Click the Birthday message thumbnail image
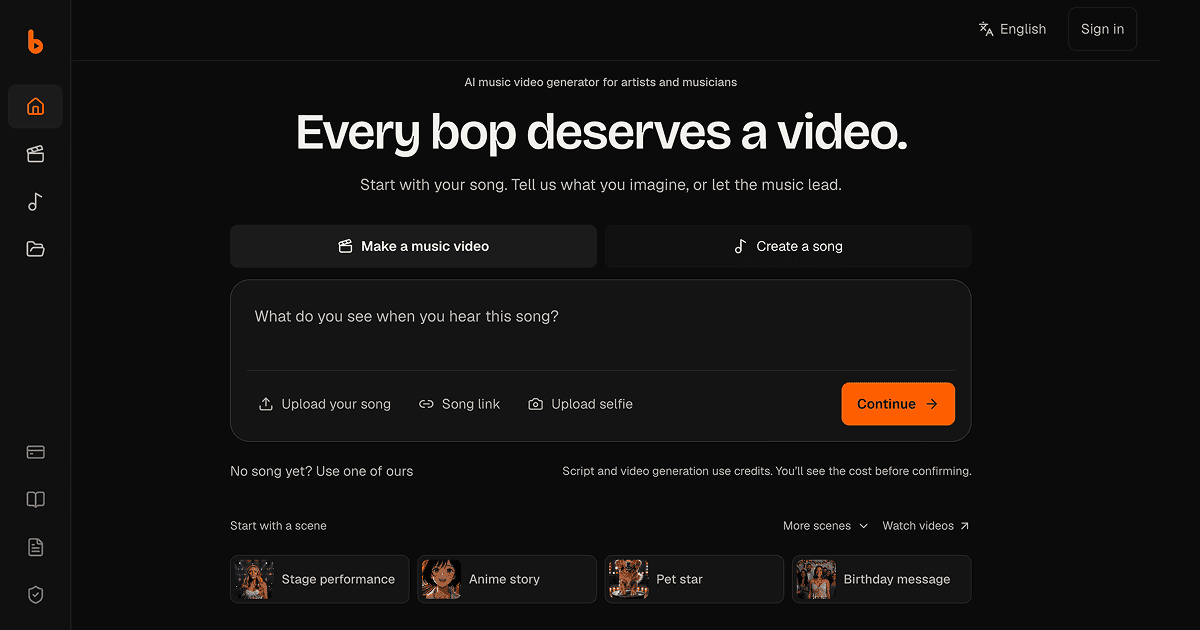 point(816,579)
